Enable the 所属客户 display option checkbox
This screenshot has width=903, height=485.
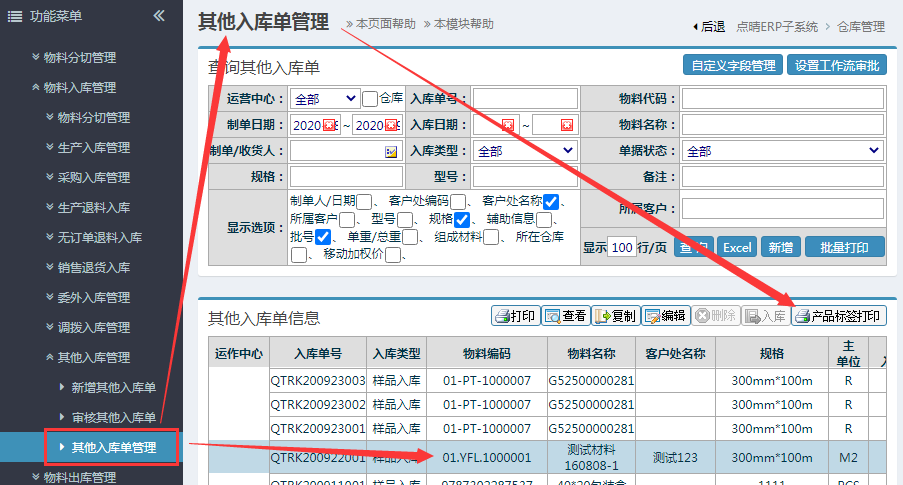click(347, 220)
